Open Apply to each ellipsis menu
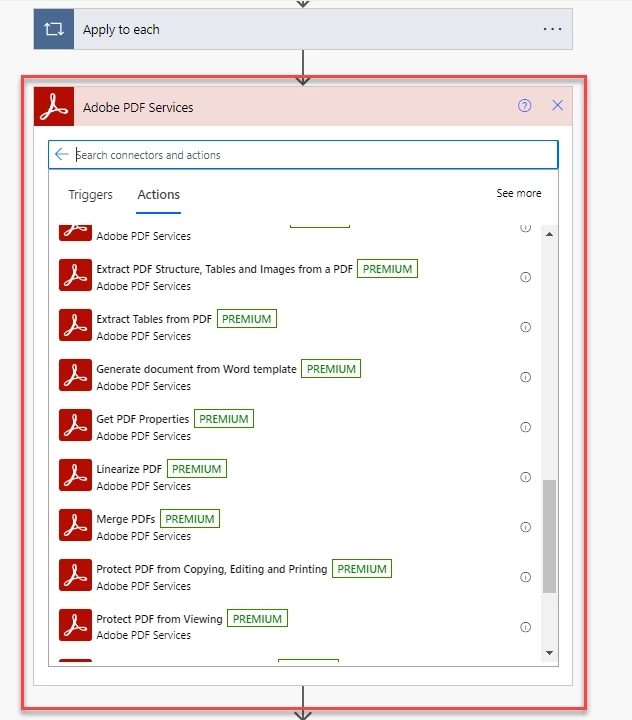The height and width of the screenshot is (720, 632). [552, 29]
